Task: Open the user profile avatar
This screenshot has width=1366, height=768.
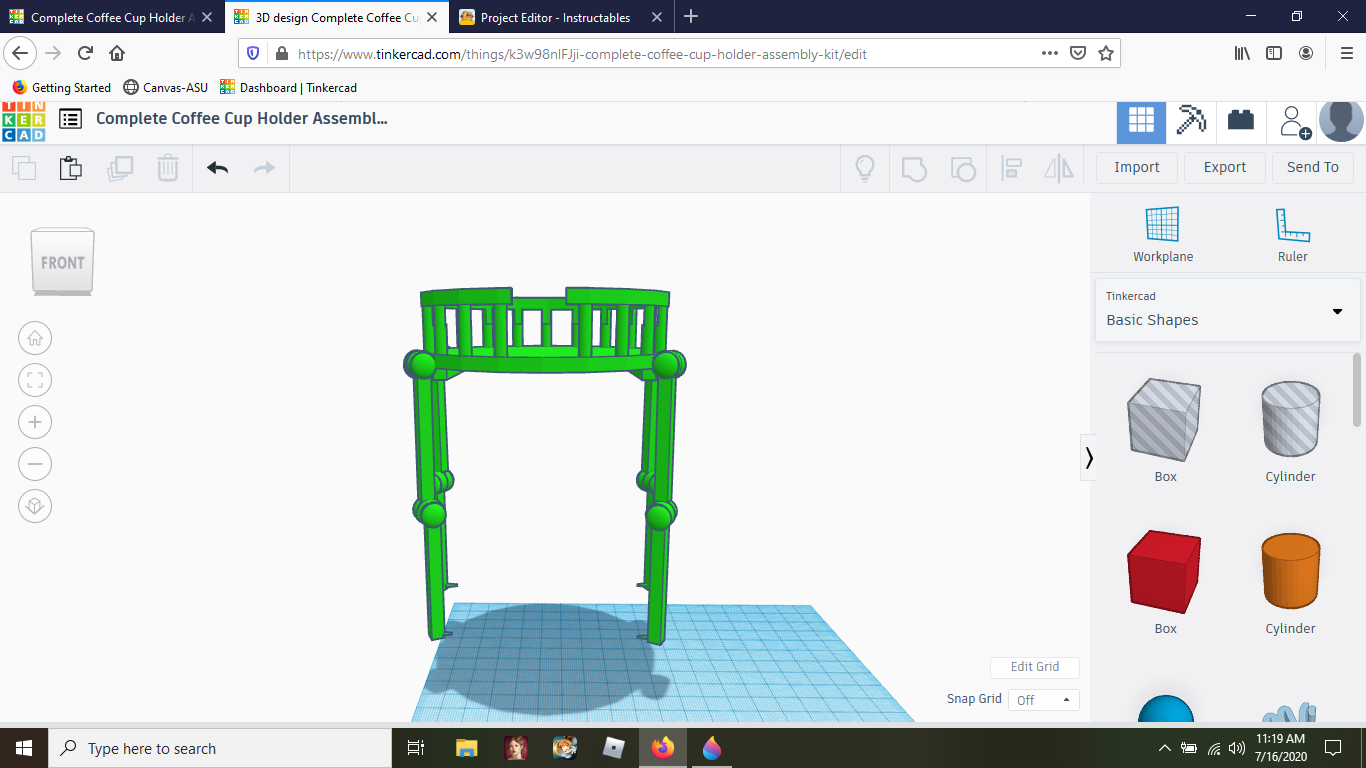Action: [x=1341, y=121]
